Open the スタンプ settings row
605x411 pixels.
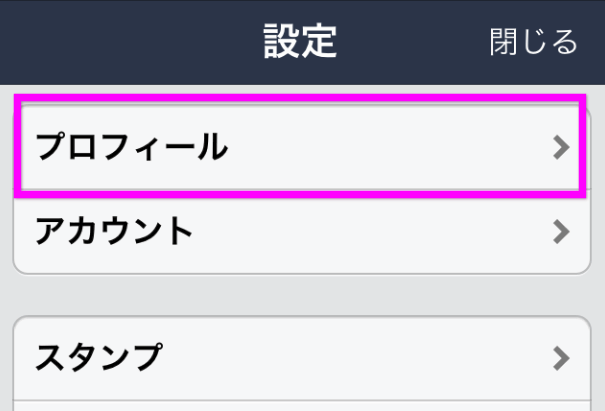point(300,357)
